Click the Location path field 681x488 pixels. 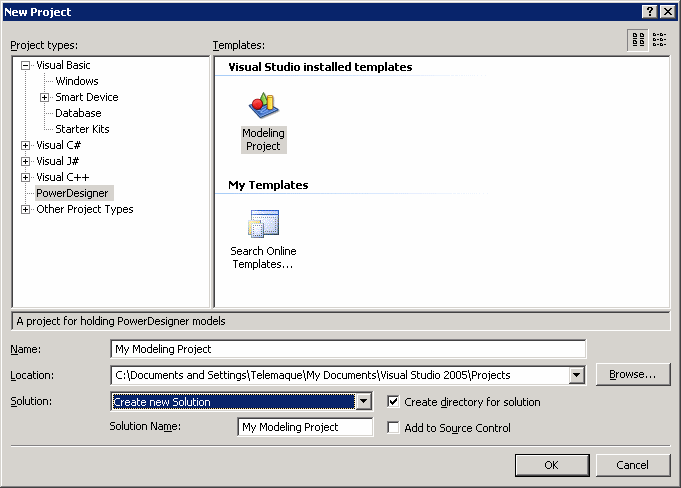point(340,375)
